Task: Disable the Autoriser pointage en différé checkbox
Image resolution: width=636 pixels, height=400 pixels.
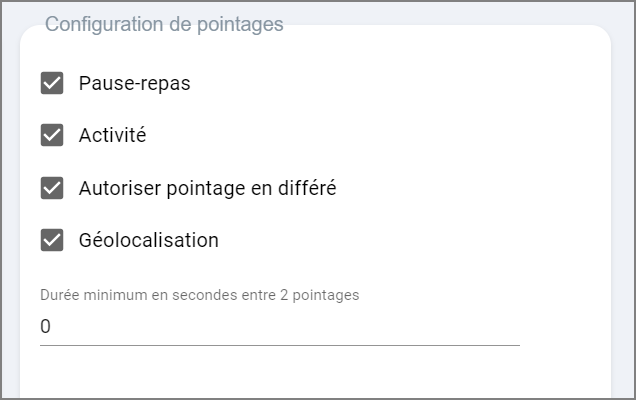Action: coord(52,188)
